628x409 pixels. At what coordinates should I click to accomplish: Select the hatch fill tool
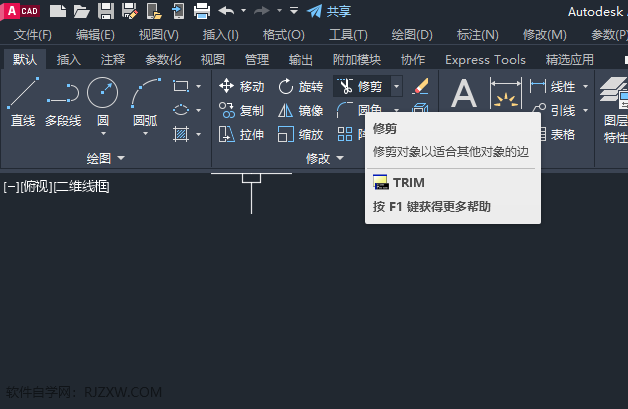[181, 134]
